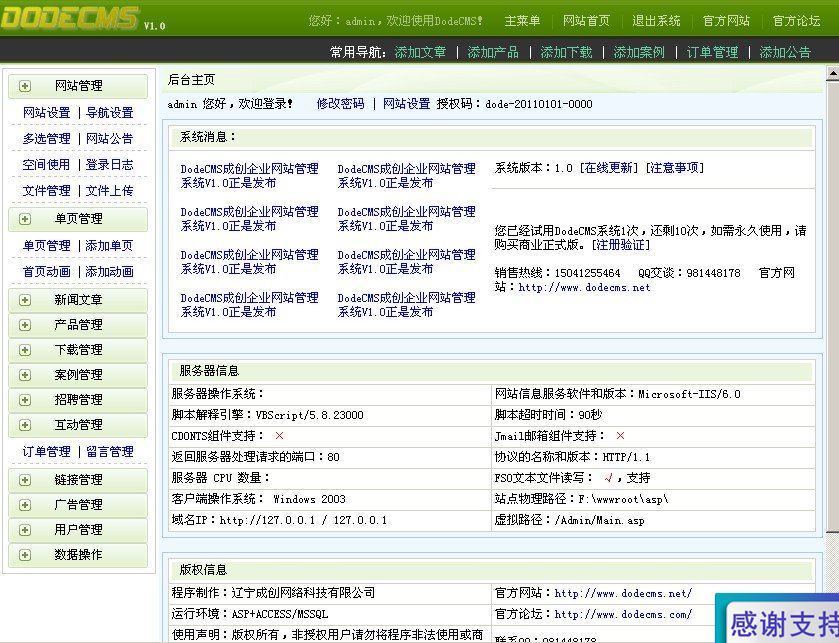Screen dimensions: 839x643
Task: Click 订单管理 in the quick navigation bar
Action: tap(712, 52)
